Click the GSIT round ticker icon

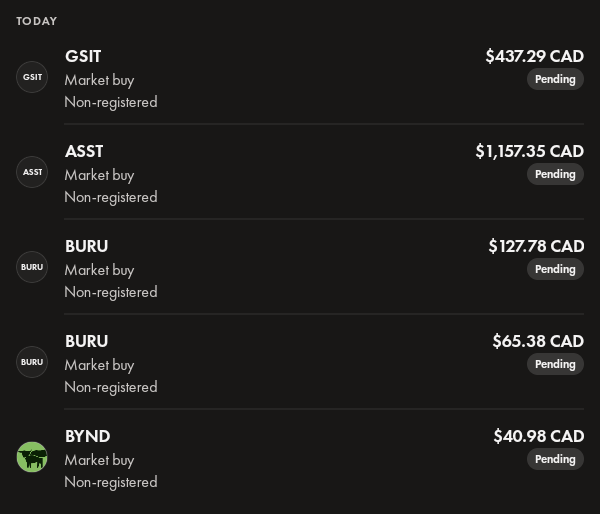point(32,77)
